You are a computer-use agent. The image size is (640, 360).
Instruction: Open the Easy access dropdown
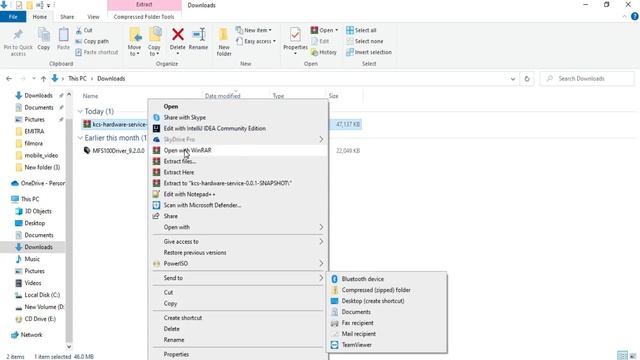pos(256,41)
